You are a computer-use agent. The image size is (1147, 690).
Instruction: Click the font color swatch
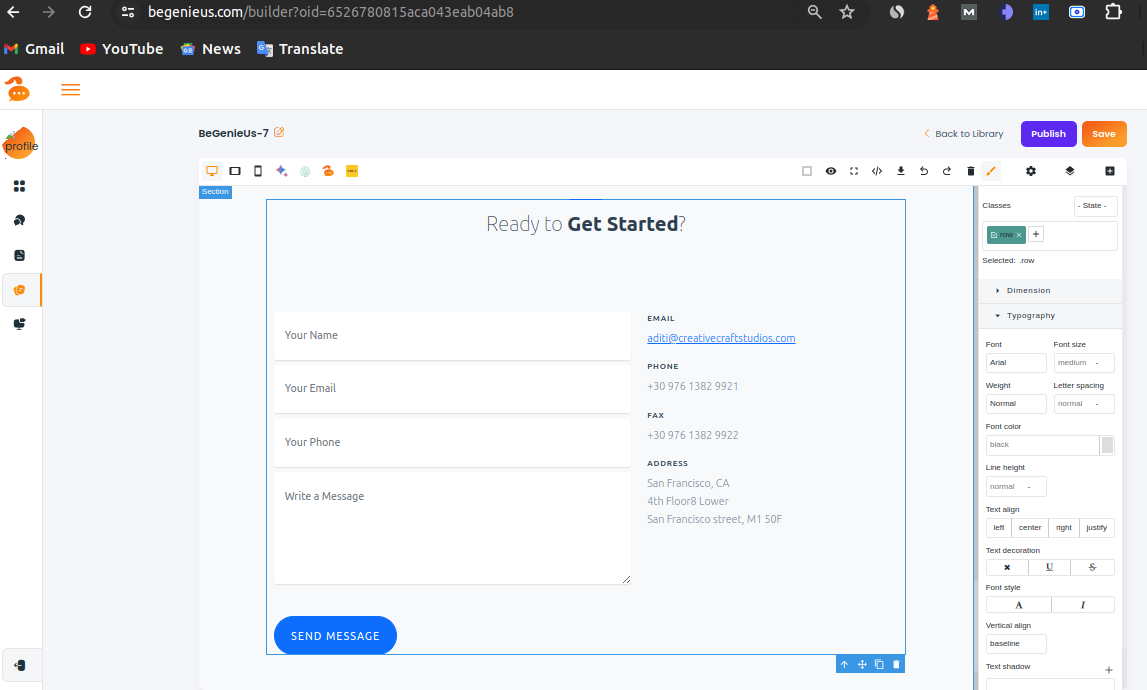click(1107, 445)
